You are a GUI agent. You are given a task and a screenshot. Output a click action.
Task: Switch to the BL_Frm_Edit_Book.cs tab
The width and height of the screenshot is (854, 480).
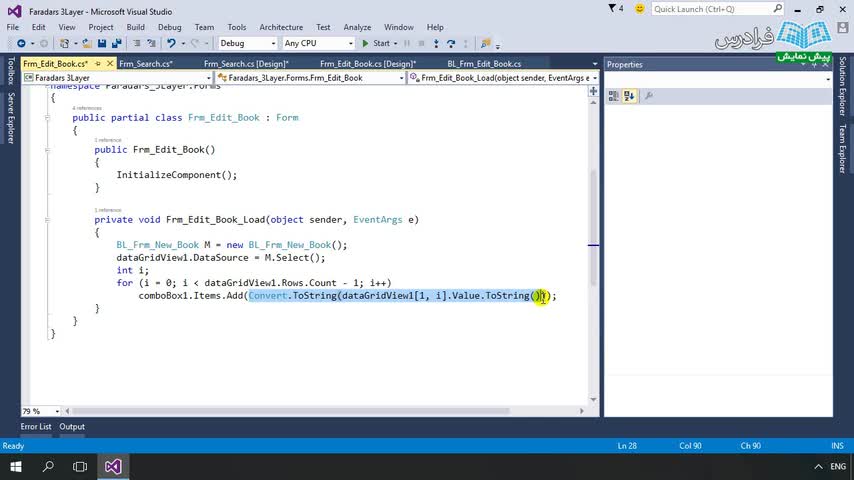[x=484, y=64]
